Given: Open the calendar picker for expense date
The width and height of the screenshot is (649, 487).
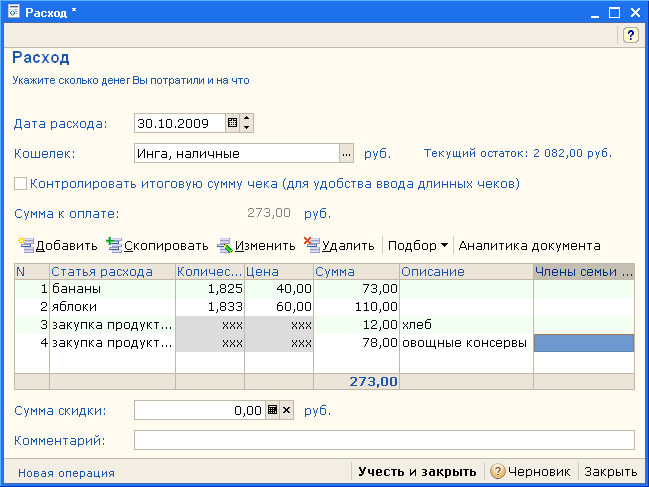Looking at the screenshot, I should pos(233,123).
